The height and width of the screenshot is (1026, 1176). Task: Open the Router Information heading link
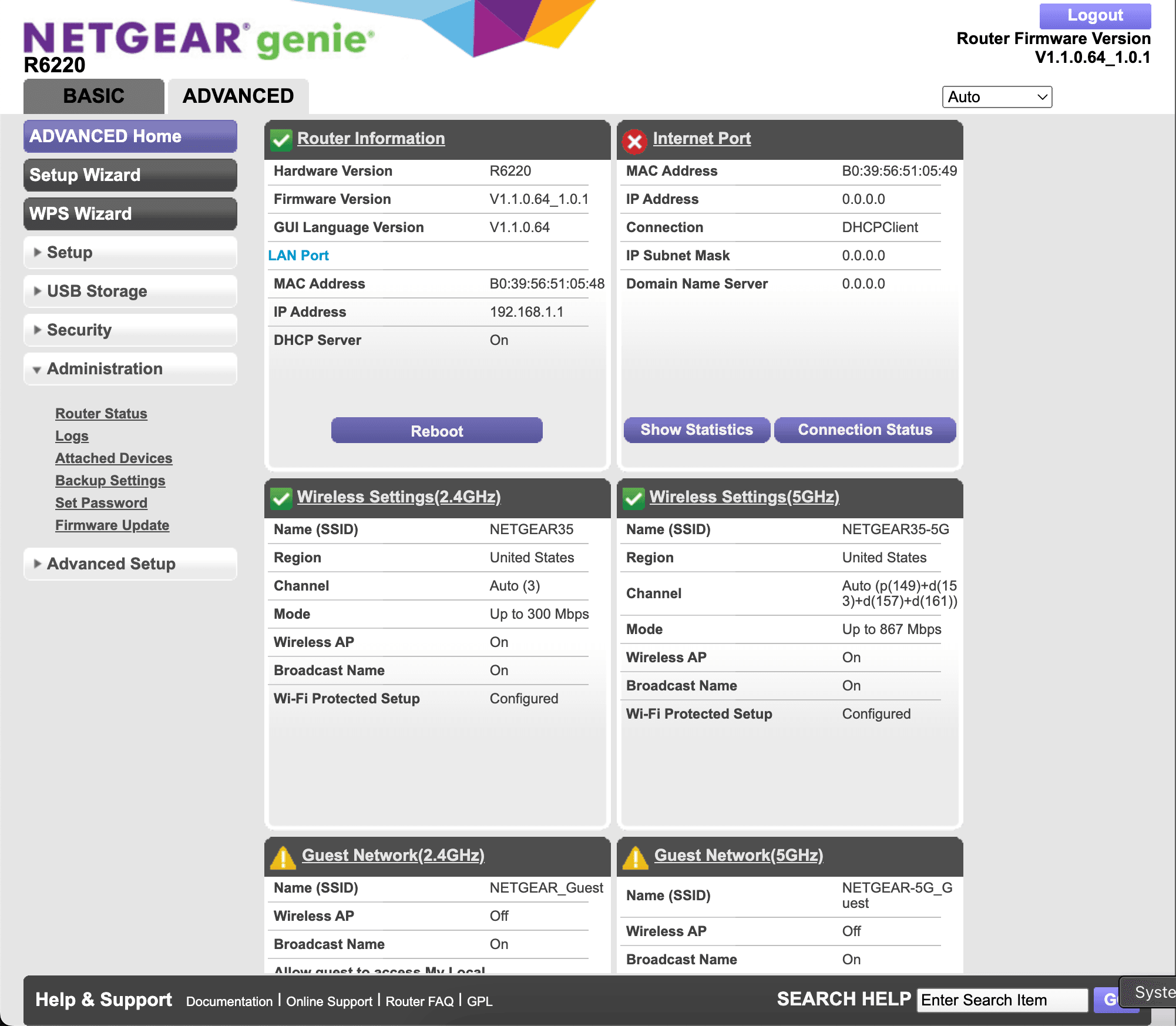point(371,138)
